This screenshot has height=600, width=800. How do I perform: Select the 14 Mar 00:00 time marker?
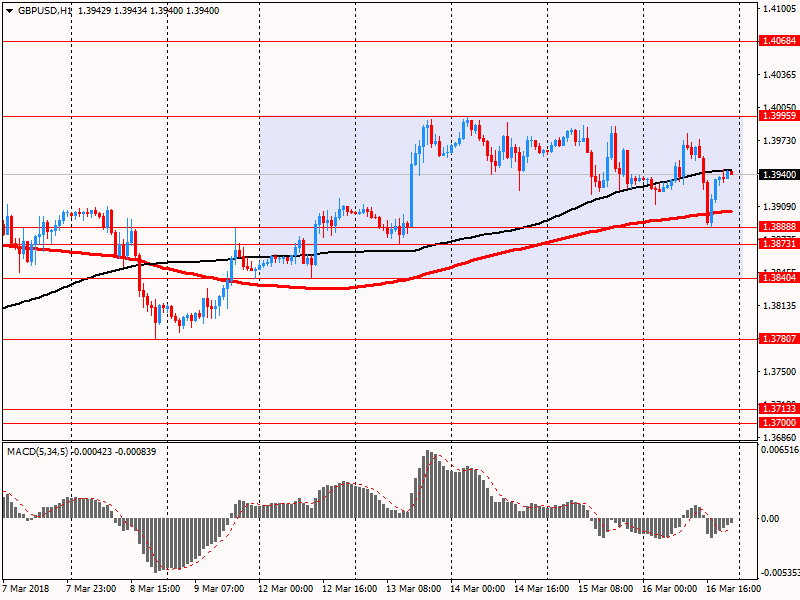(x=476, y=589)
